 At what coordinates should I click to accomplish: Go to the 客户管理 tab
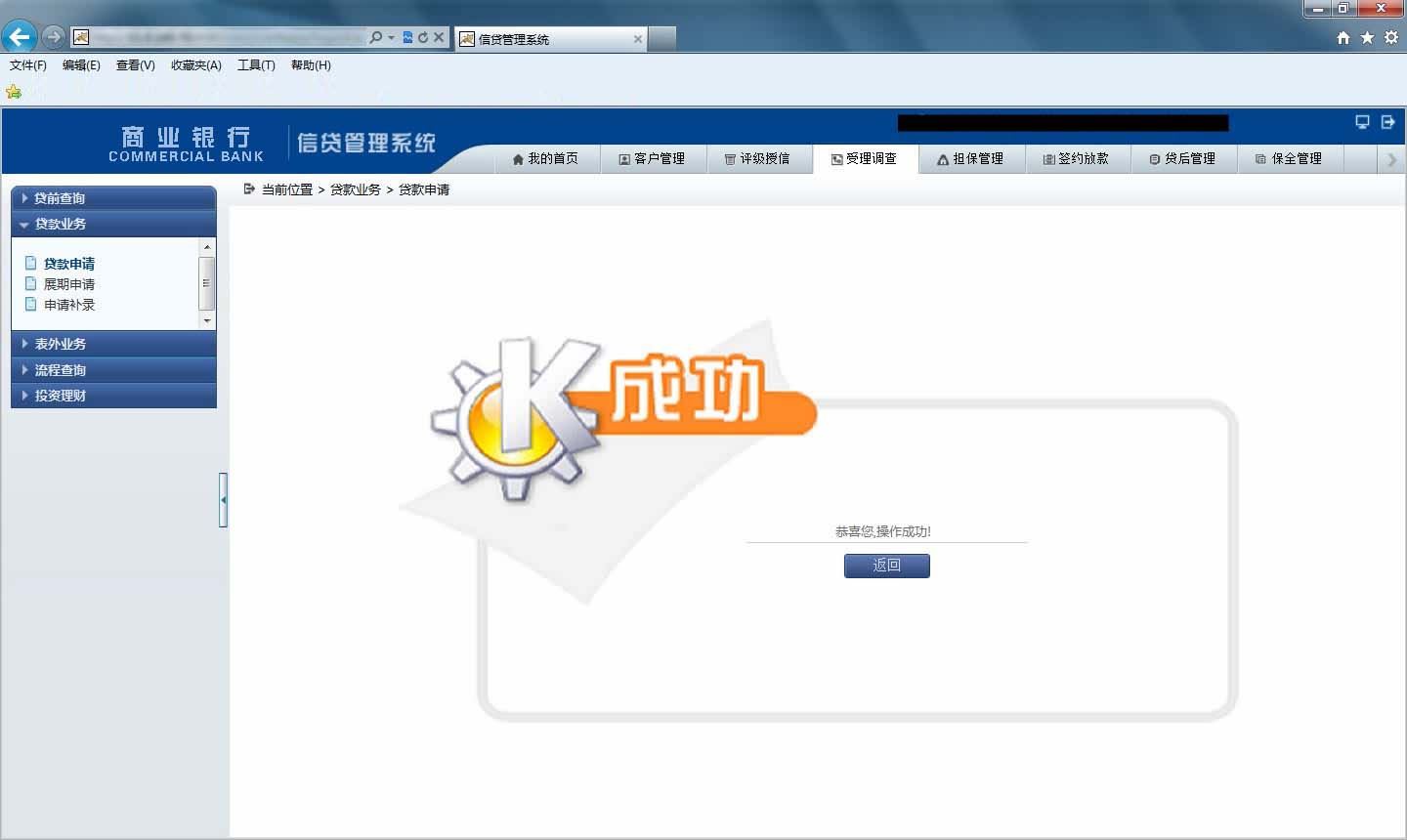tap(652, 158)
